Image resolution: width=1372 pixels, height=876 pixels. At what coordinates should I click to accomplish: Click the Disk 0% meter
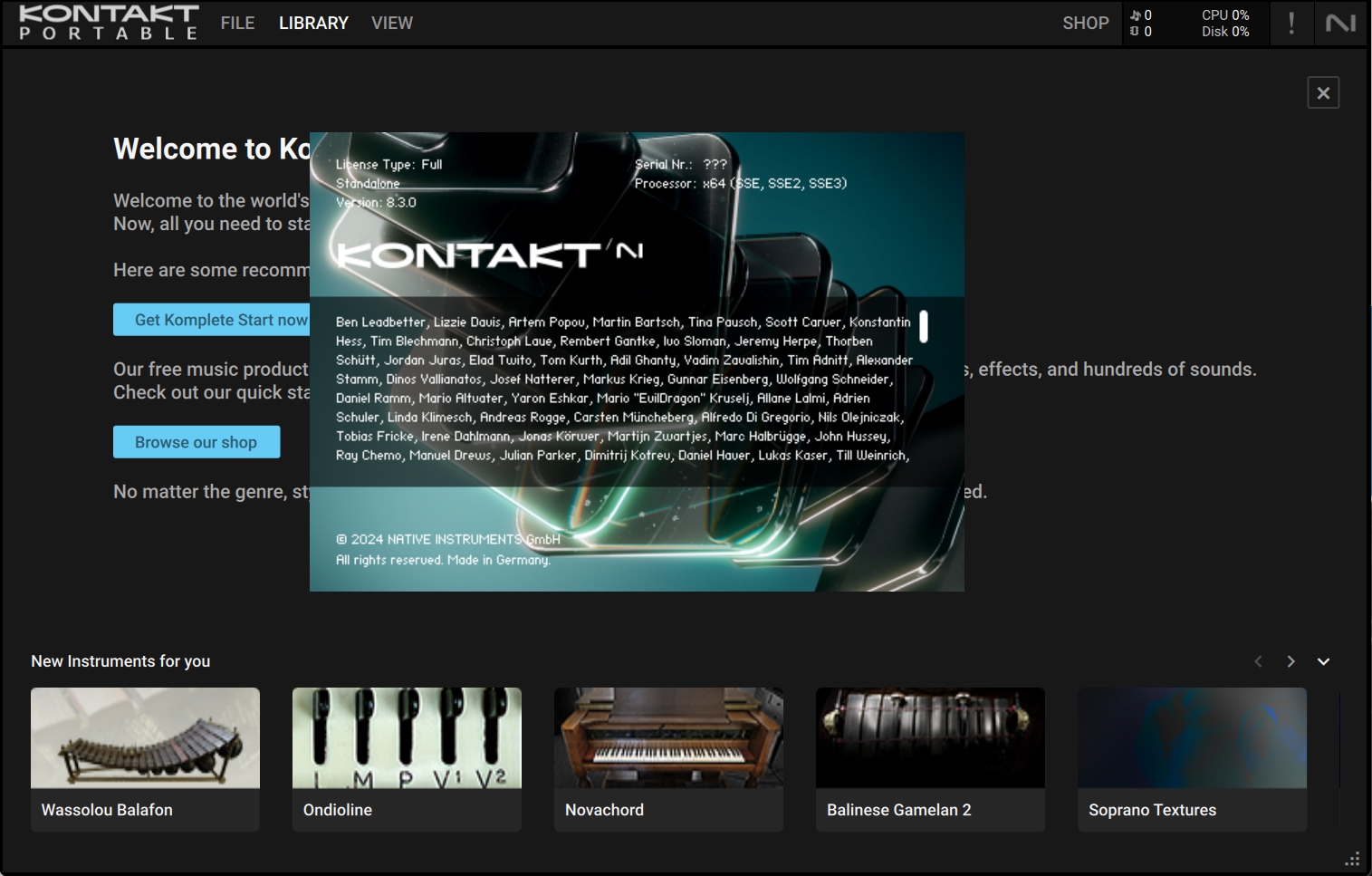pyautogui.click(x=1225, y=32)
